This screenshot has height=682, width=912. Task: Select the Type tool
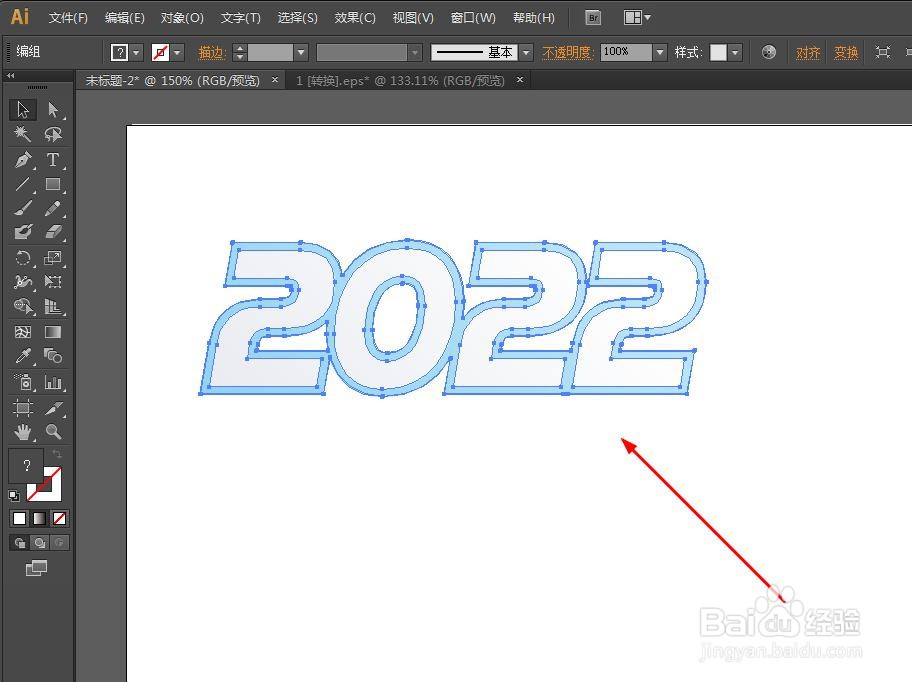(53, 159)
